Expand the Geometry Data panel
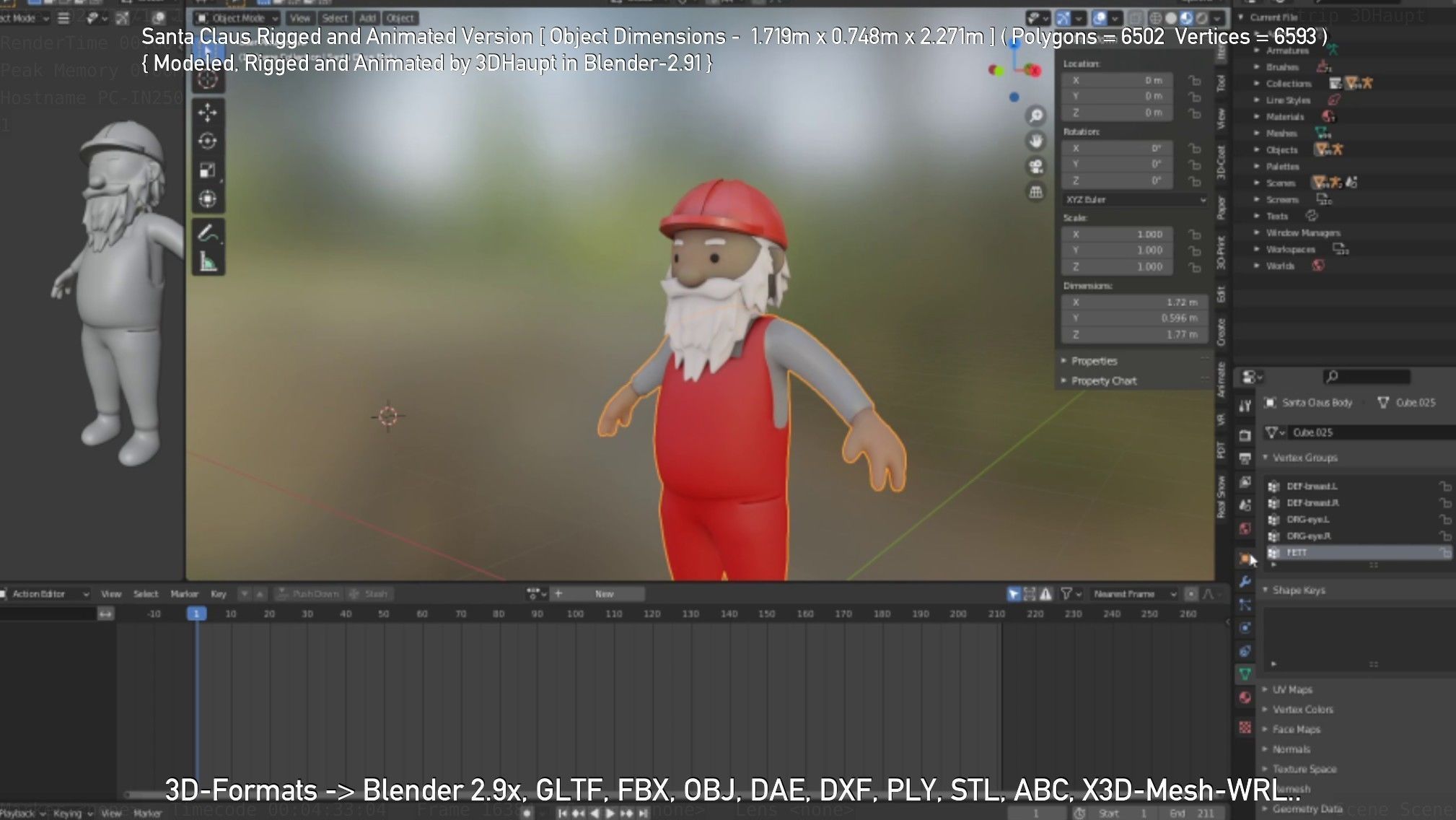Viewport: 1456px width, 820px height. click(1307, 809)
